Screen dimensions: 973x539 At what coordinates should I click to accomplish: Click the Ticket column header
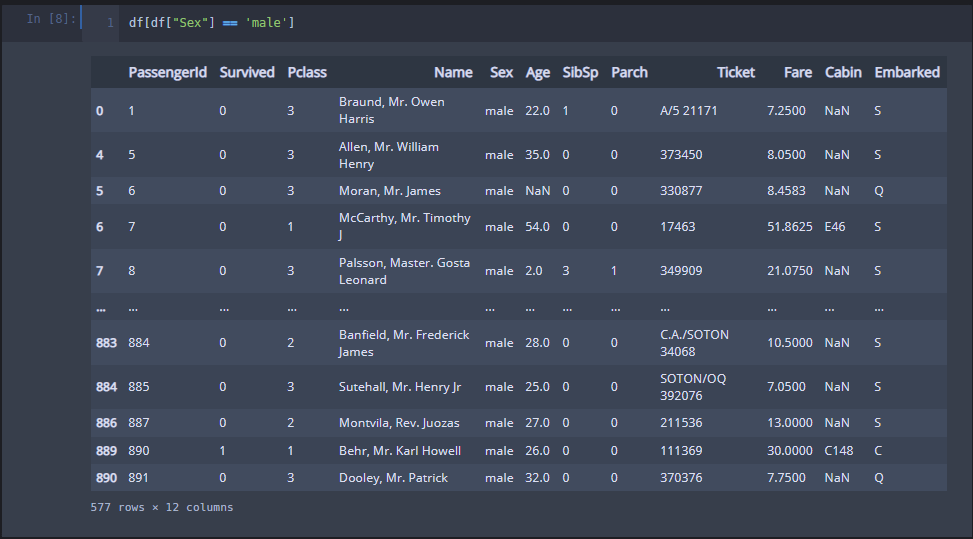(x=736, y=73)
